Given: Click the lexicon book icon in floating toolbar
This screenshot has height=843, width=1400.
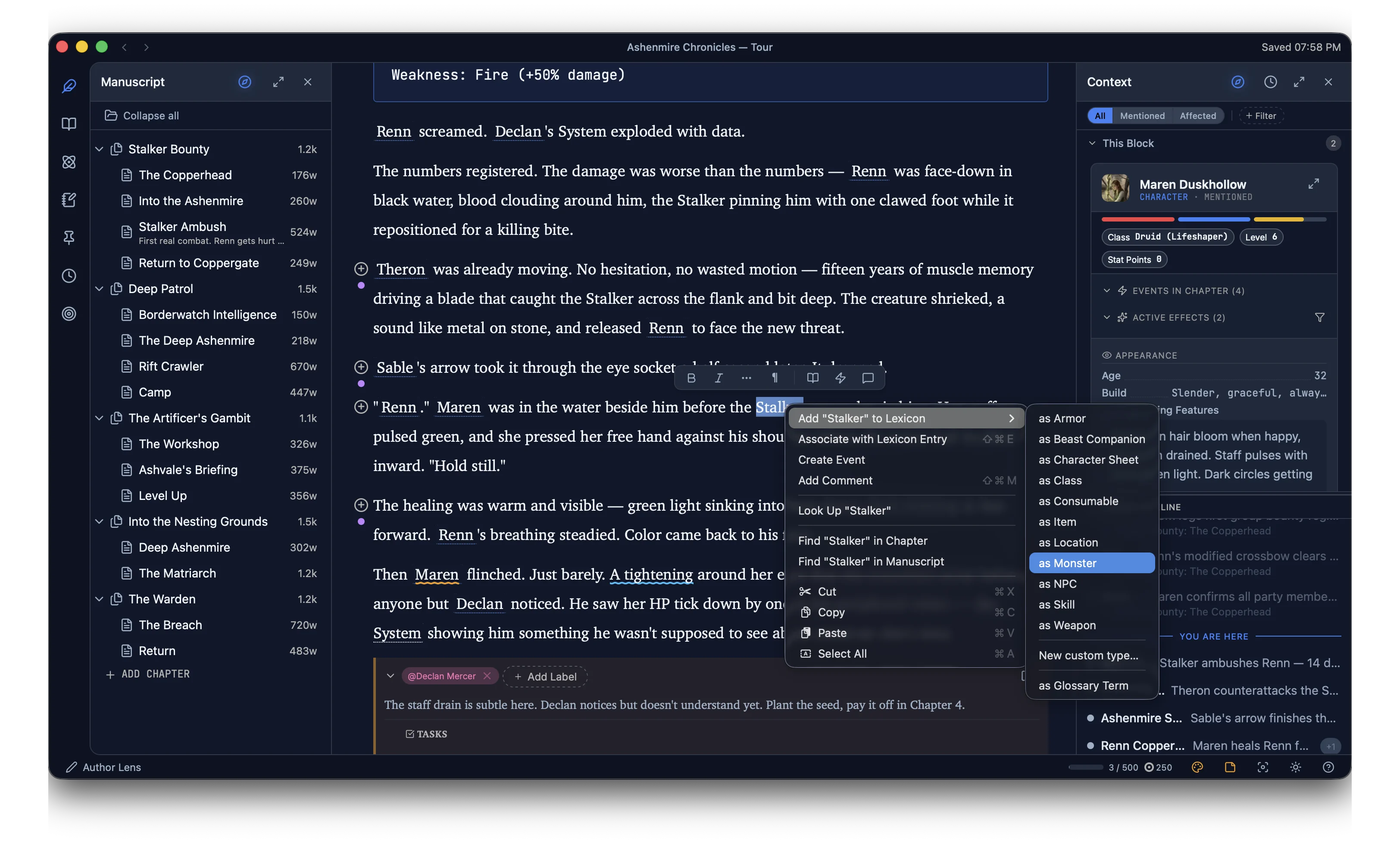Looking at the screenshot, I should [813, 378].
